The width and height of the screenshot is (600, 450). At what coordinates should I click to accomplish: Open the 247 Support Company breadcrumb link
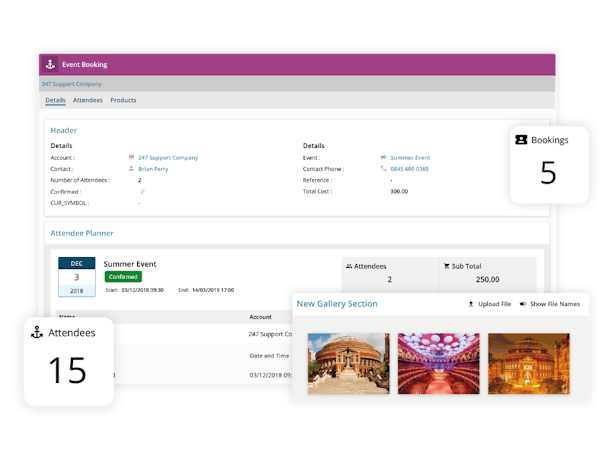coord(72,84)
